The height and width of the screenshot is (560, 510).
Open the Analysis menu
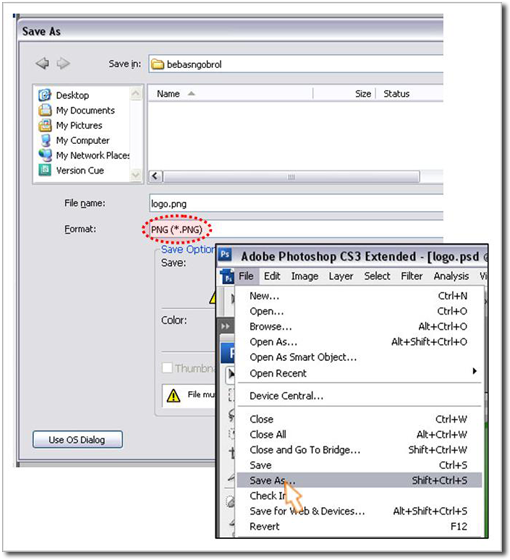[451, 276]
